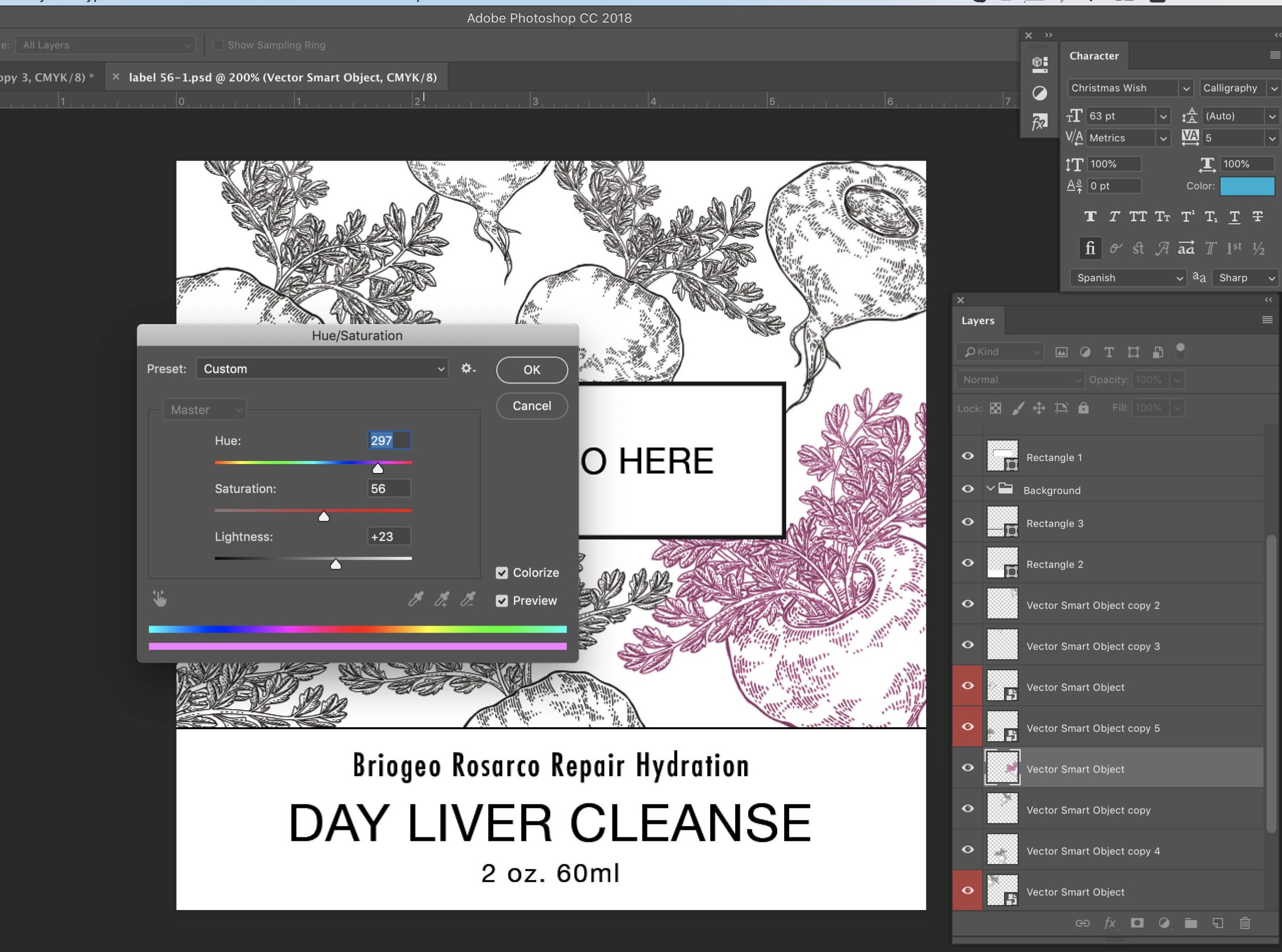Open the Adjustments panel icon in dock

(1039, 93)
